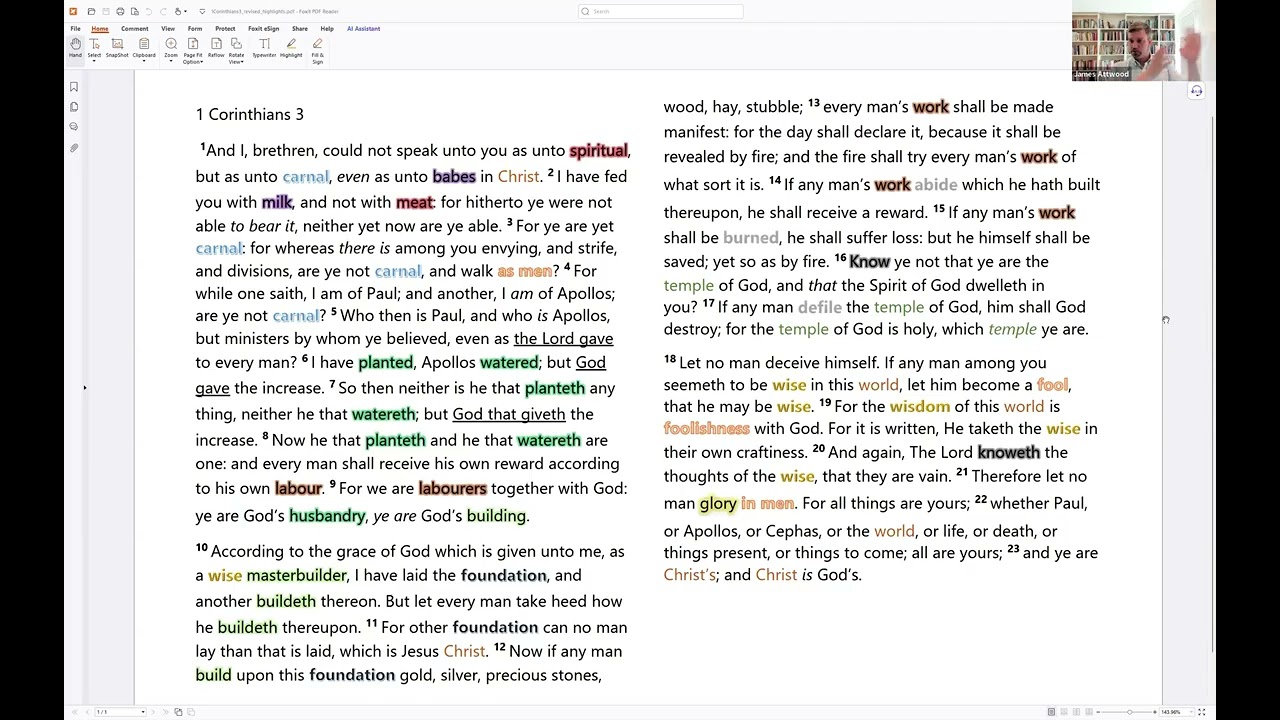Open the Bookmarks panel in left sidebar
Viewport: 1280px width, 720px height.
click(74, 87)
